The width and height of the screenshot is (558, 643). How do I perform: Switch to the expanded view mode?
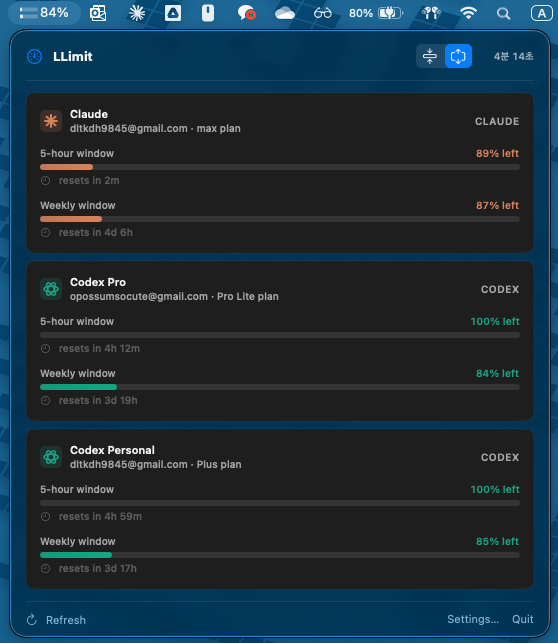tap(458, 56)
